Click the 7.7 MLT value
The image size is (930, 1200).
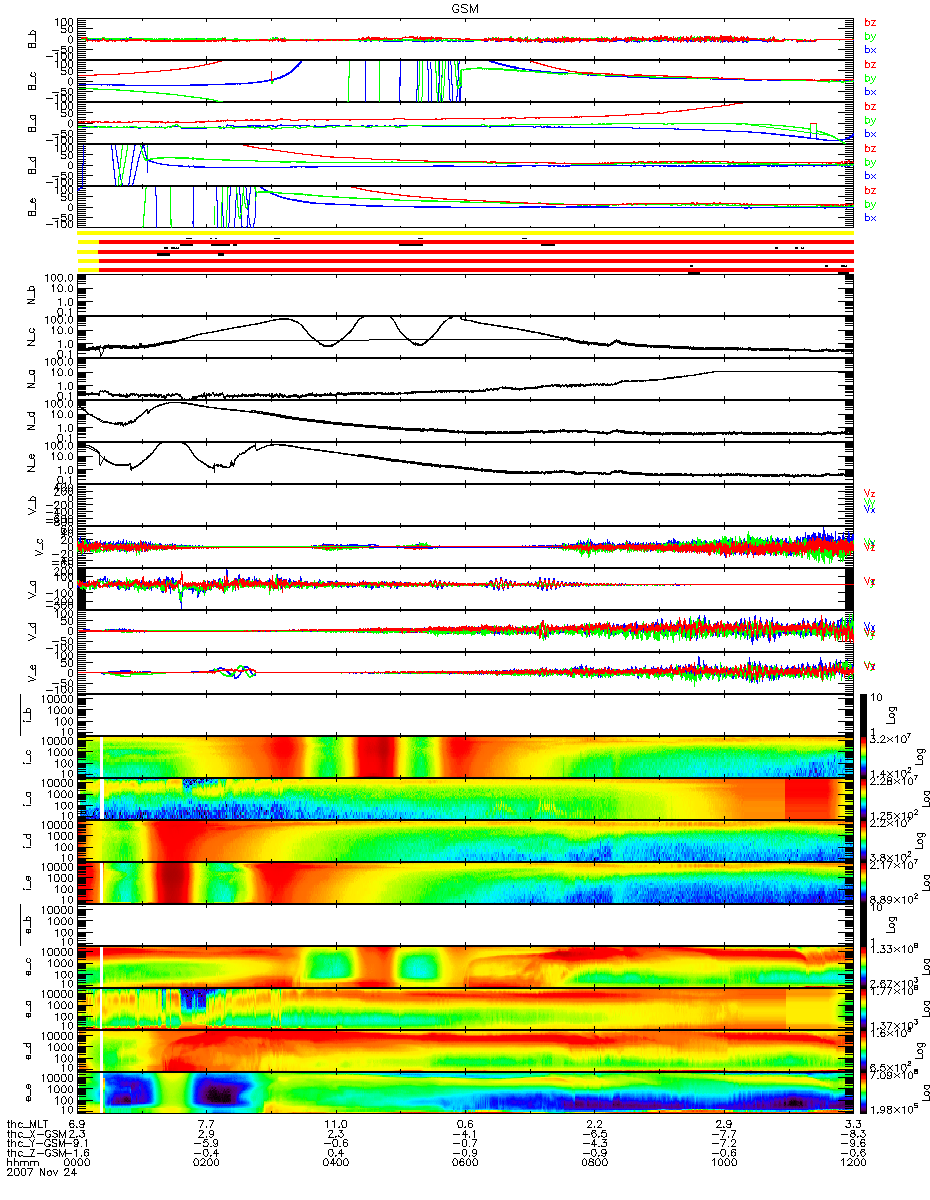coord(208,1125)
